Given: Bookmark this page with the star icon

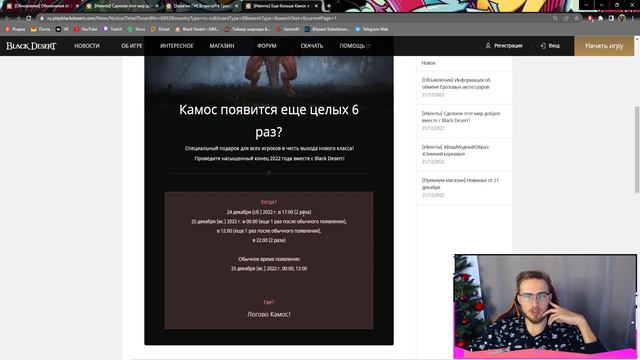Looking at the screenshot, I should (x=577, y=18).
